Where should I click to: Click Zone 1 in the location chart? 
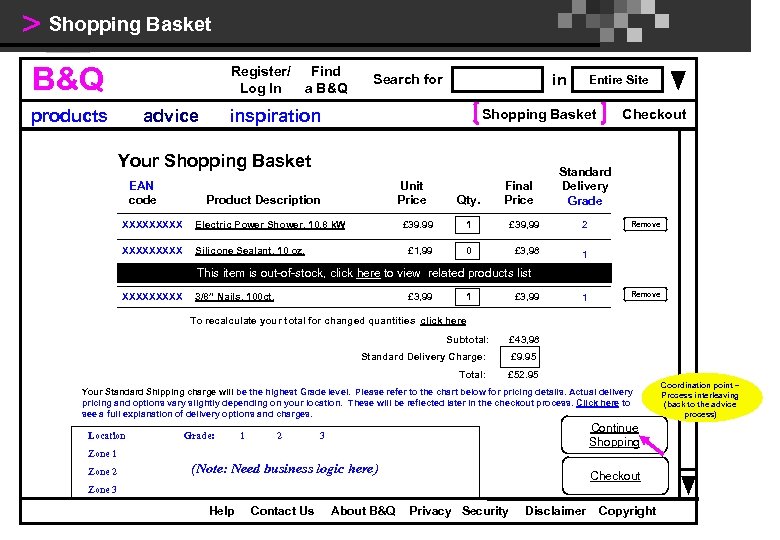(102, 453)
